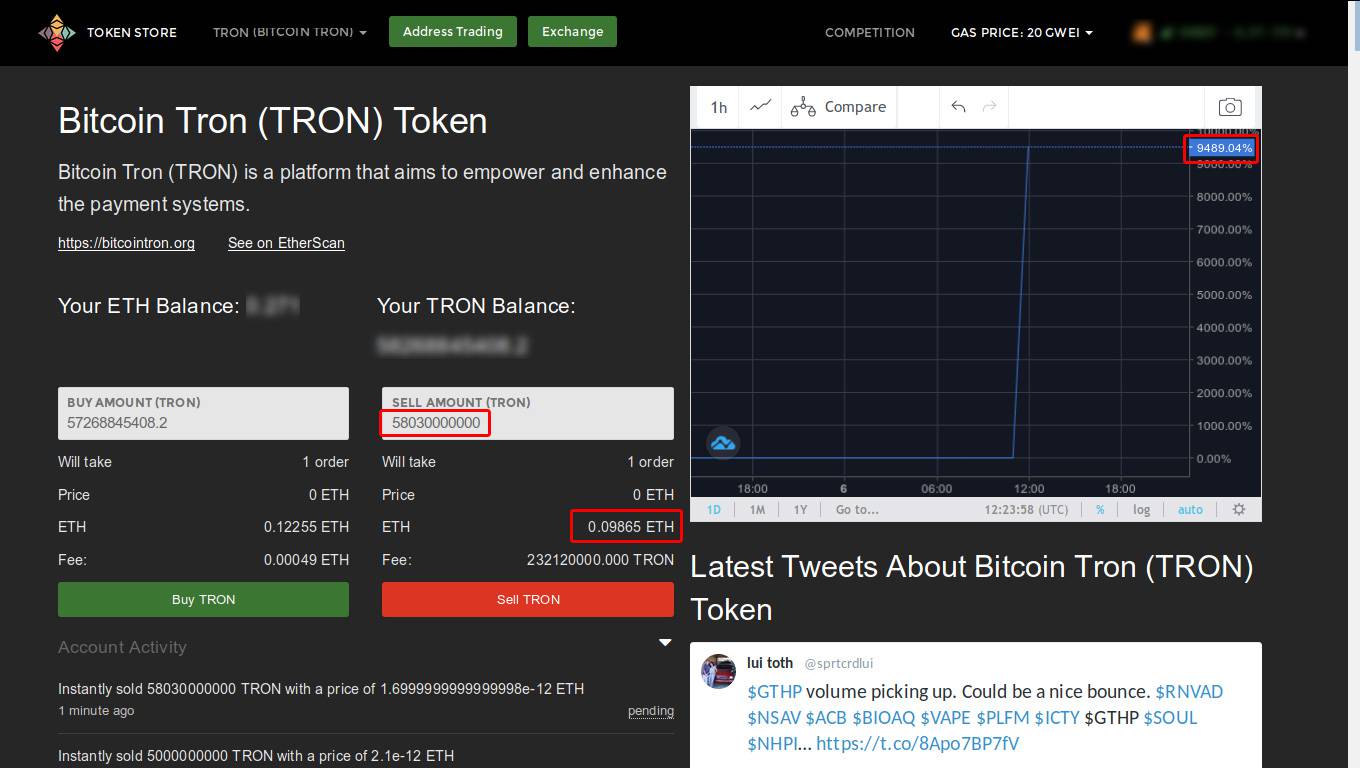Open the TRON (Bitcoin Tron) token dropdown
Image resolution: width=1360 pixels, height=768 pixels.
point(289,32)
